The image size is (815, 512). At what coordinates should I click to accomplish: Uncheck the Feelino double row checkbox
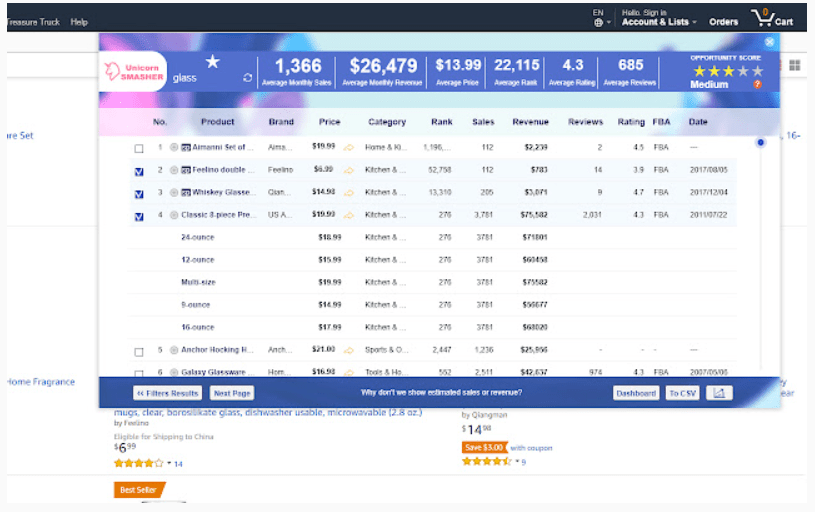139,172
